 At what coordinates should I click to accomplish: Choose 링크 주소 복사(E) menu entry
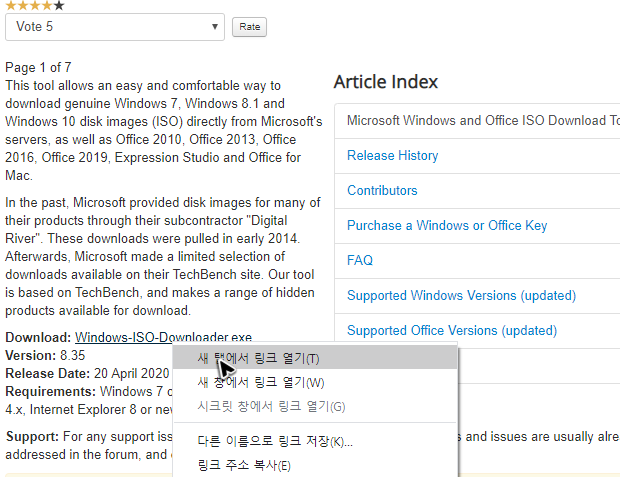pos(315,465)
